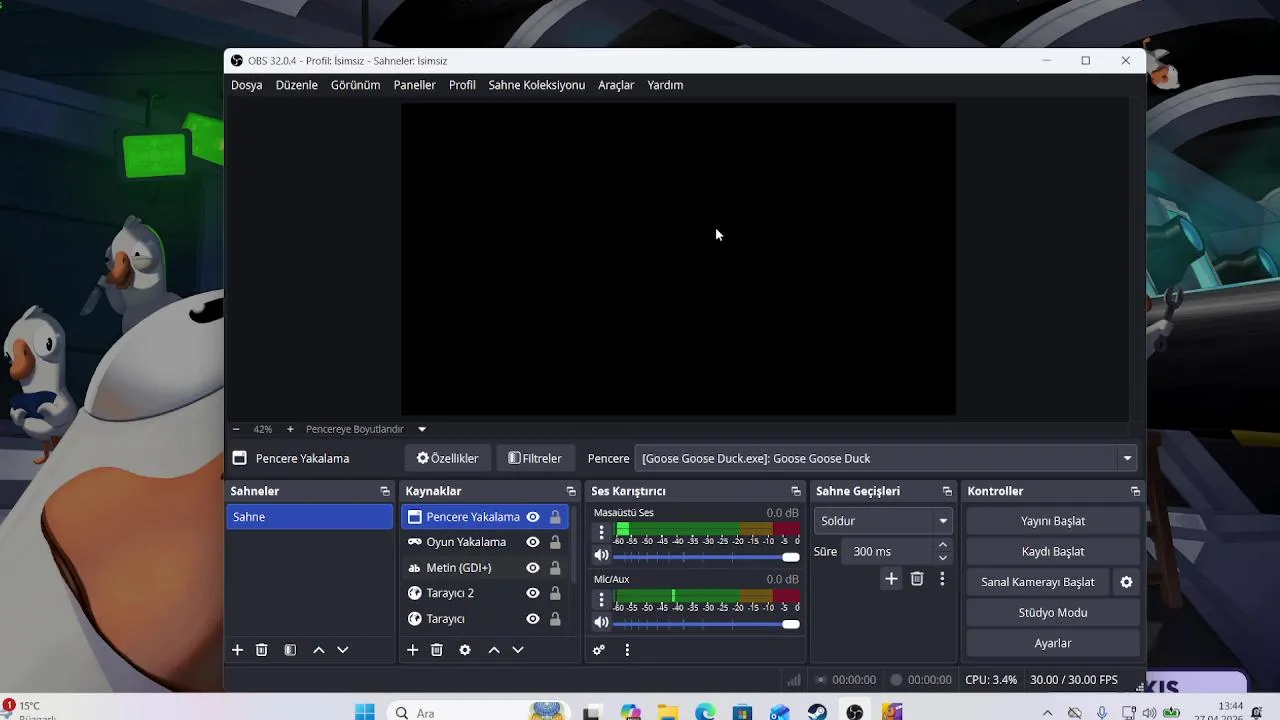Open Ayarlar settings button
This screenshot has width=1280, height=720.
pyautogui.click(x=1053, y=643)
